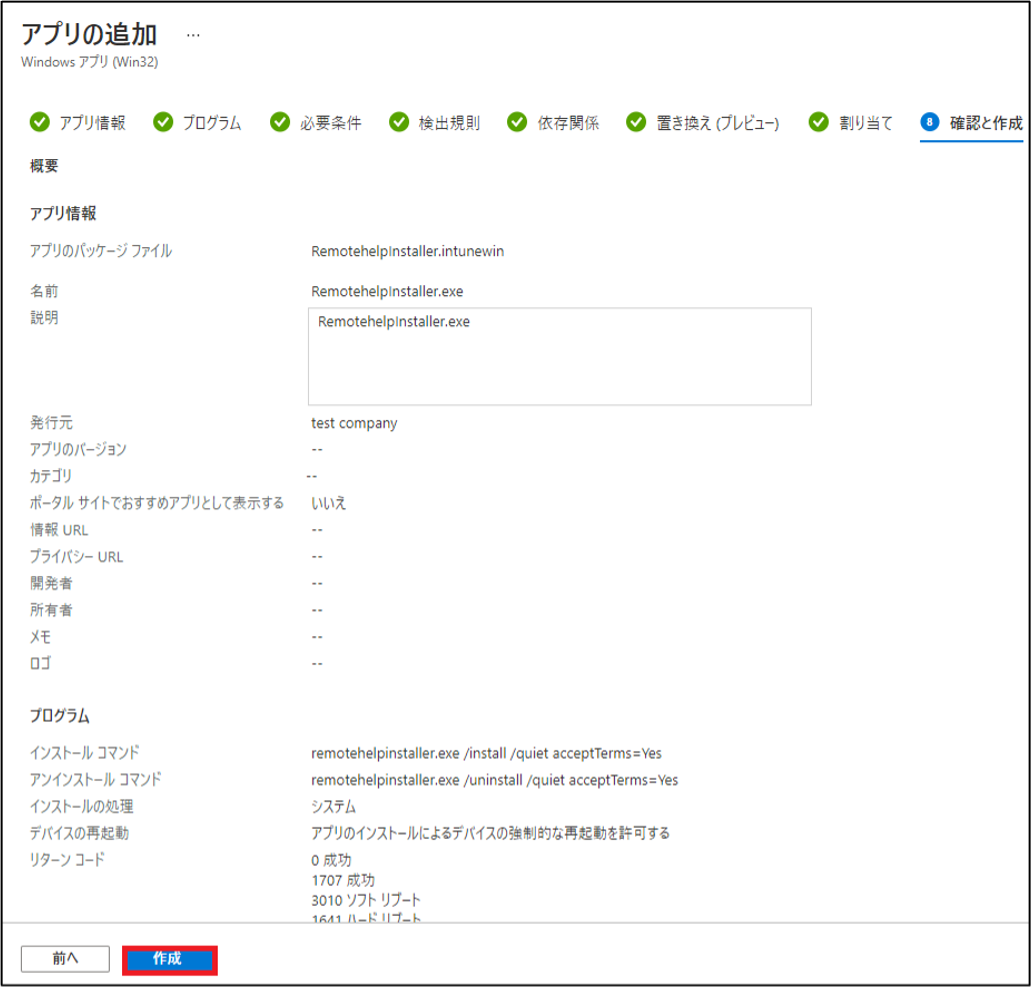Click the アプリ情報 section heading under 概要
The height and width of the screenshot is (989, 1032).
pyautogui.click(x=63, y=213)
